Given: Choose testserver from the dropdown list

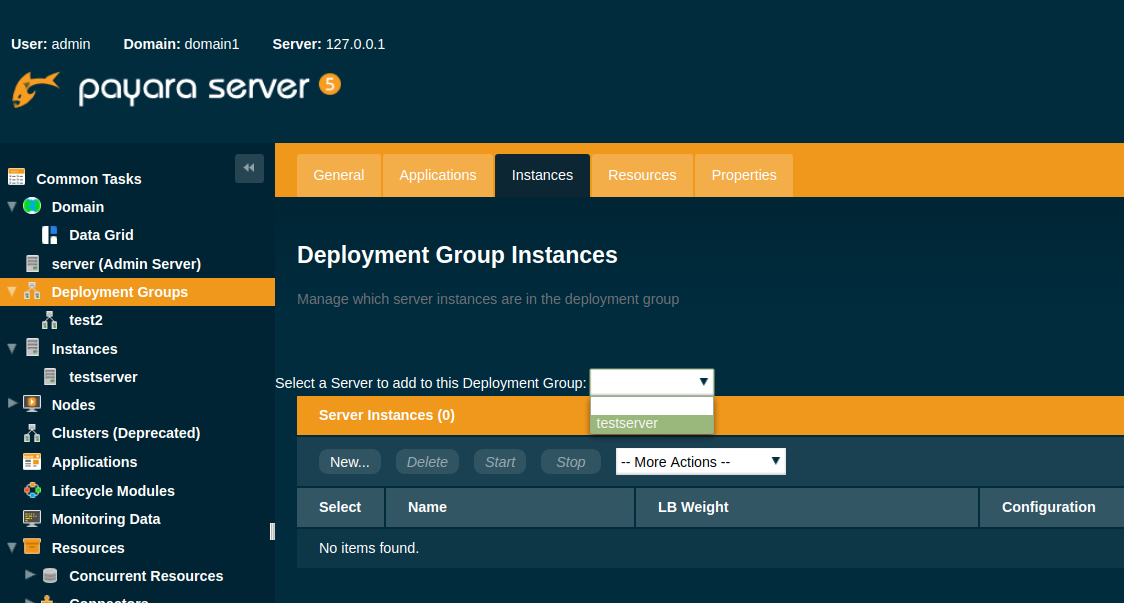Looking at the screenshot, I should pos(651,424).
